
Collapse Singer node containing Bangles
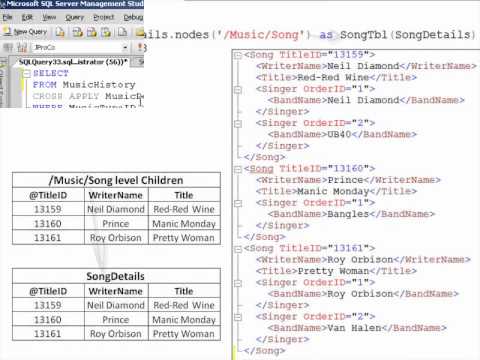pyautogui.click(x=238, y=203)
